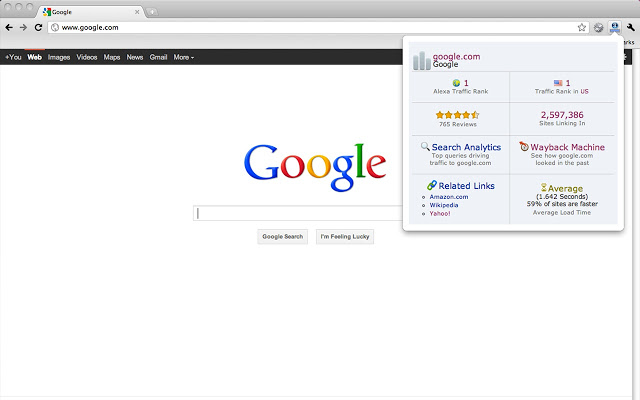Open the Amazon.com related link
The height and width of the screenshot is (400, 640).
[x=449, y=197]
